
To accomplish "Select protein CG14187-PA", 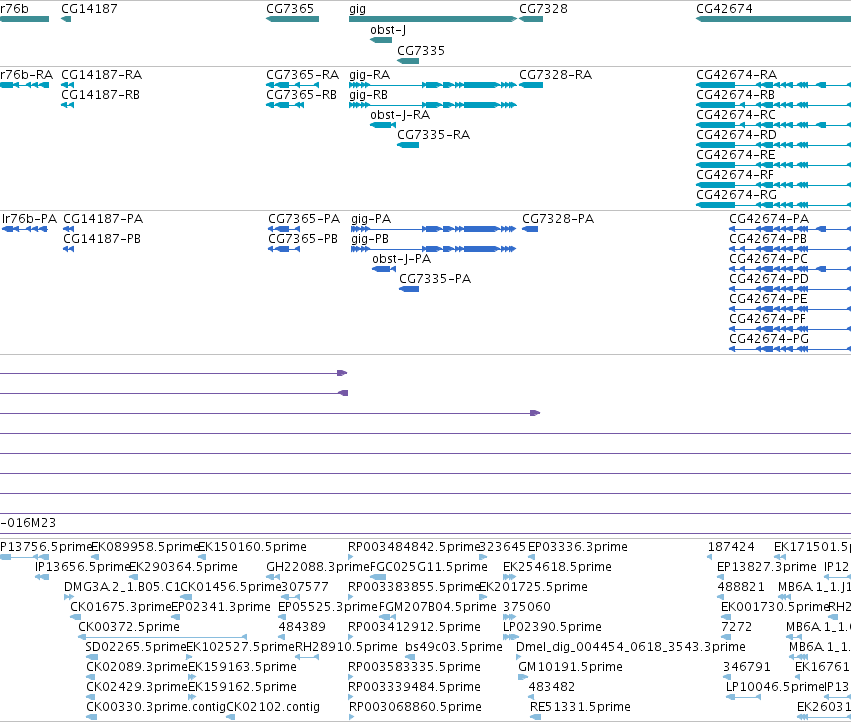I will point(103,219).
